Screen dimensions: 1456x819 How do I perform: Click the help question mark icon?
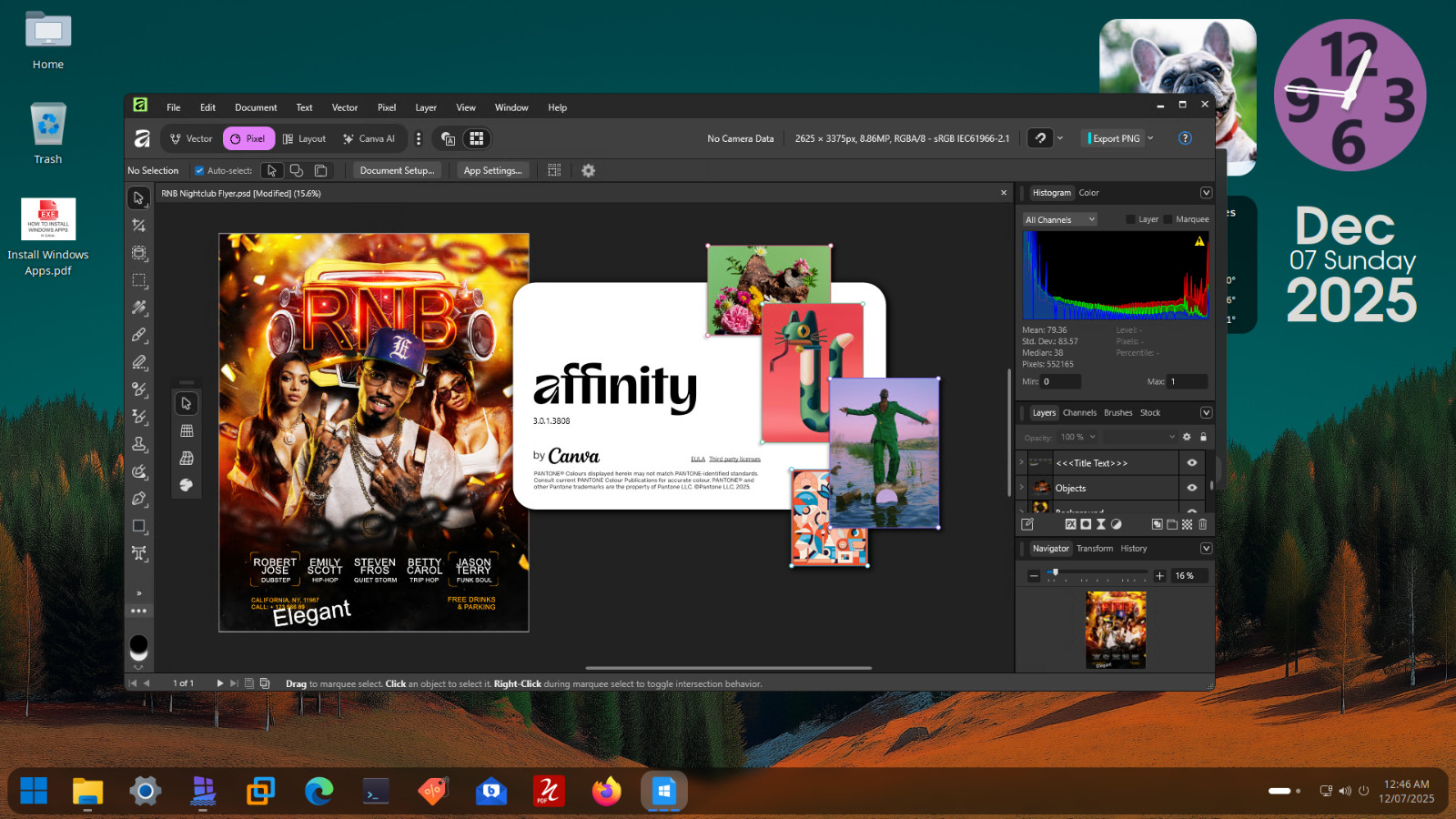pyautogui.click(x=1185, y=138)
